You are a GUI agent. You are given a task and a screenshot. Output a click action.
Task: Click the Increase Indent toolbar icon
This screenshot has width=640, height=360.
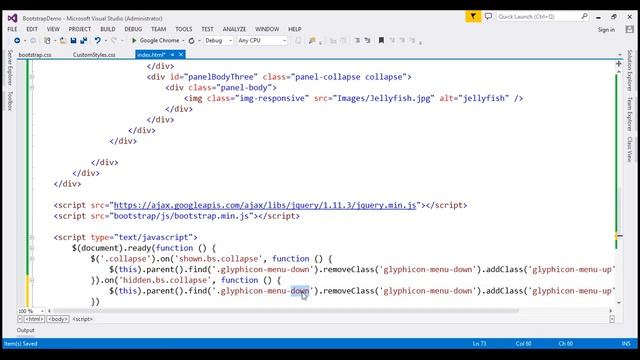[367, 40]
